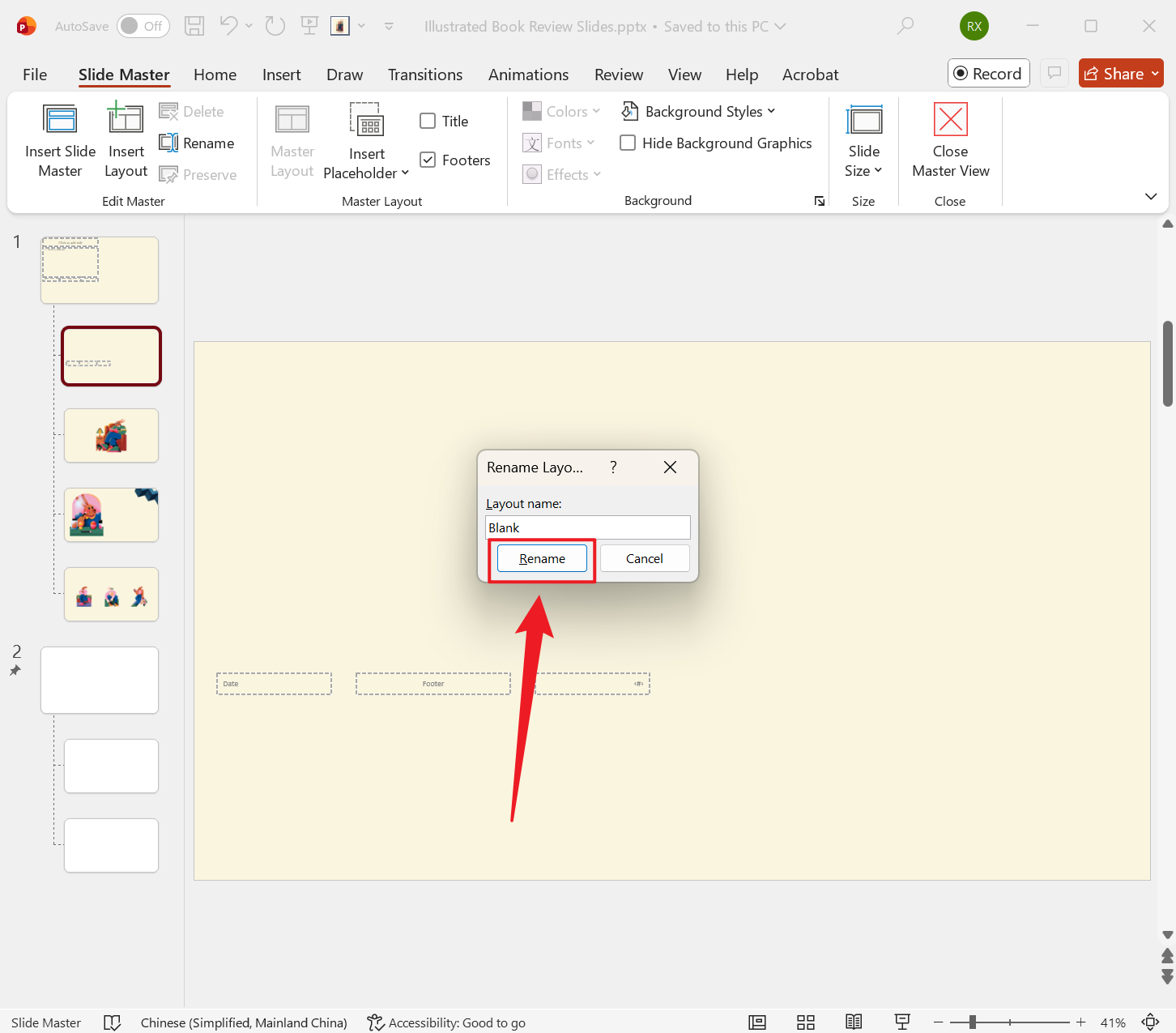The width and height of the screenshot is (1176, 1033).
Task: Check Hide Background Graphics
Action: pyautogui.click(x=628, y=143)
